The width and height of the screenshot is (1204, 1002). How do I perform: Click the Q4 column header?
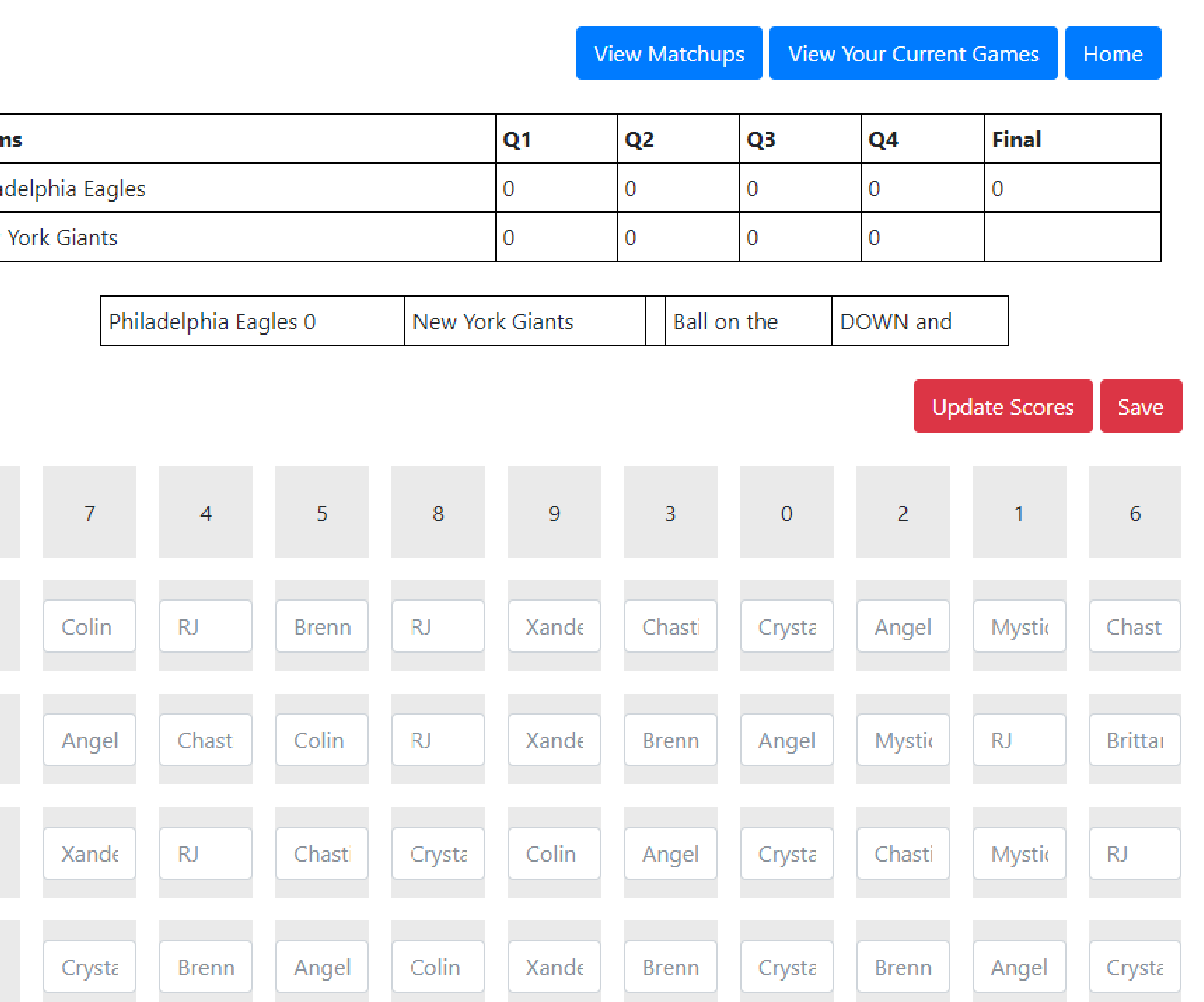(923, 139)
